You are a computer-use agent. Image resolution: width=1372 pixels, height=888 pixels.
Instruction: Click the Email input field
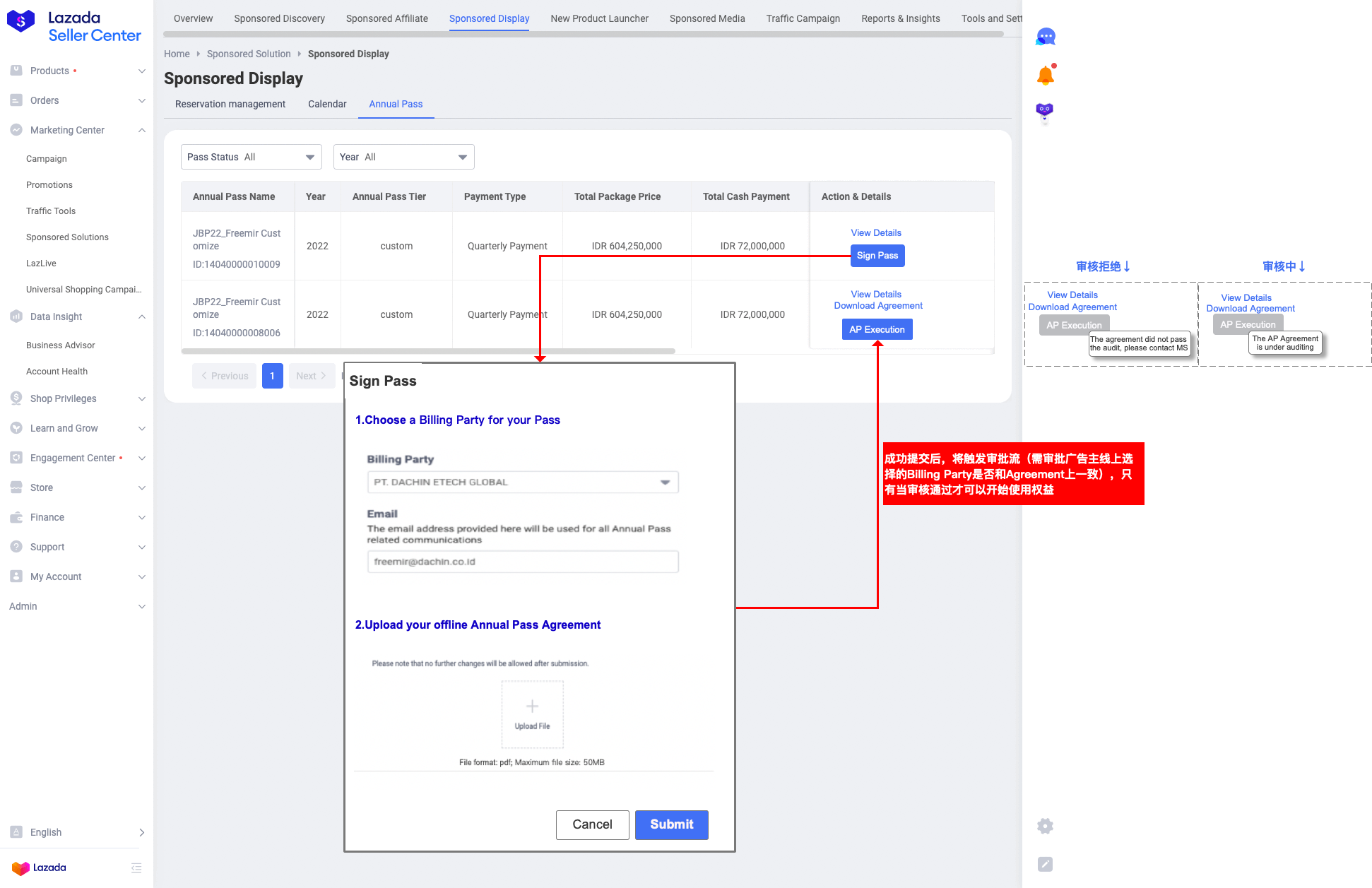point(522,562)
